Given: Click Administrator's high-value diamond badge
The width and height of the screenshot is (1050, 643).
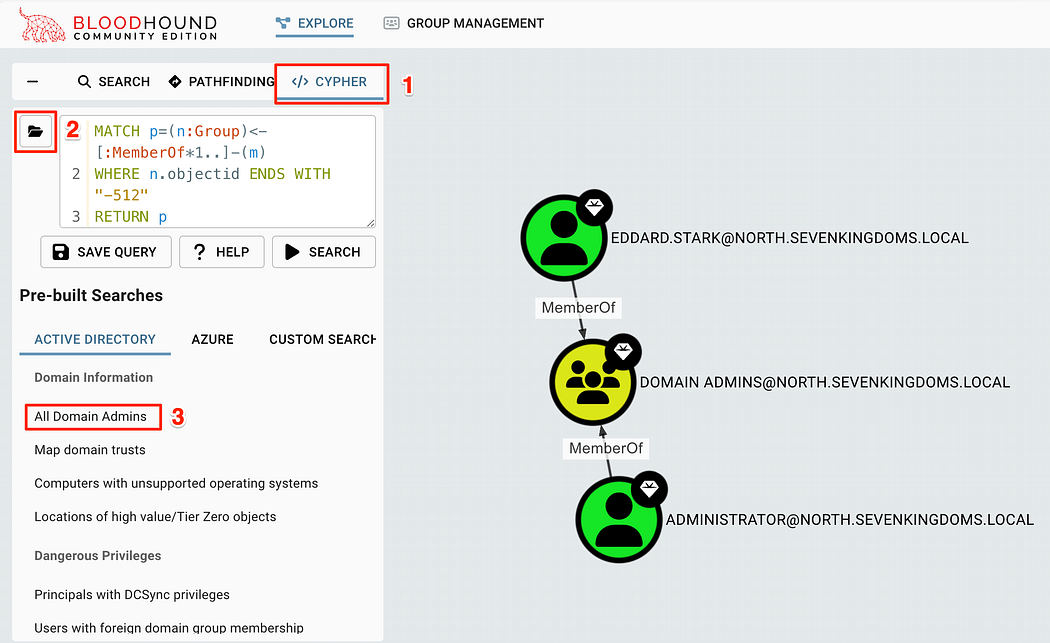Looking at the screenshot, I should [650, 490].
